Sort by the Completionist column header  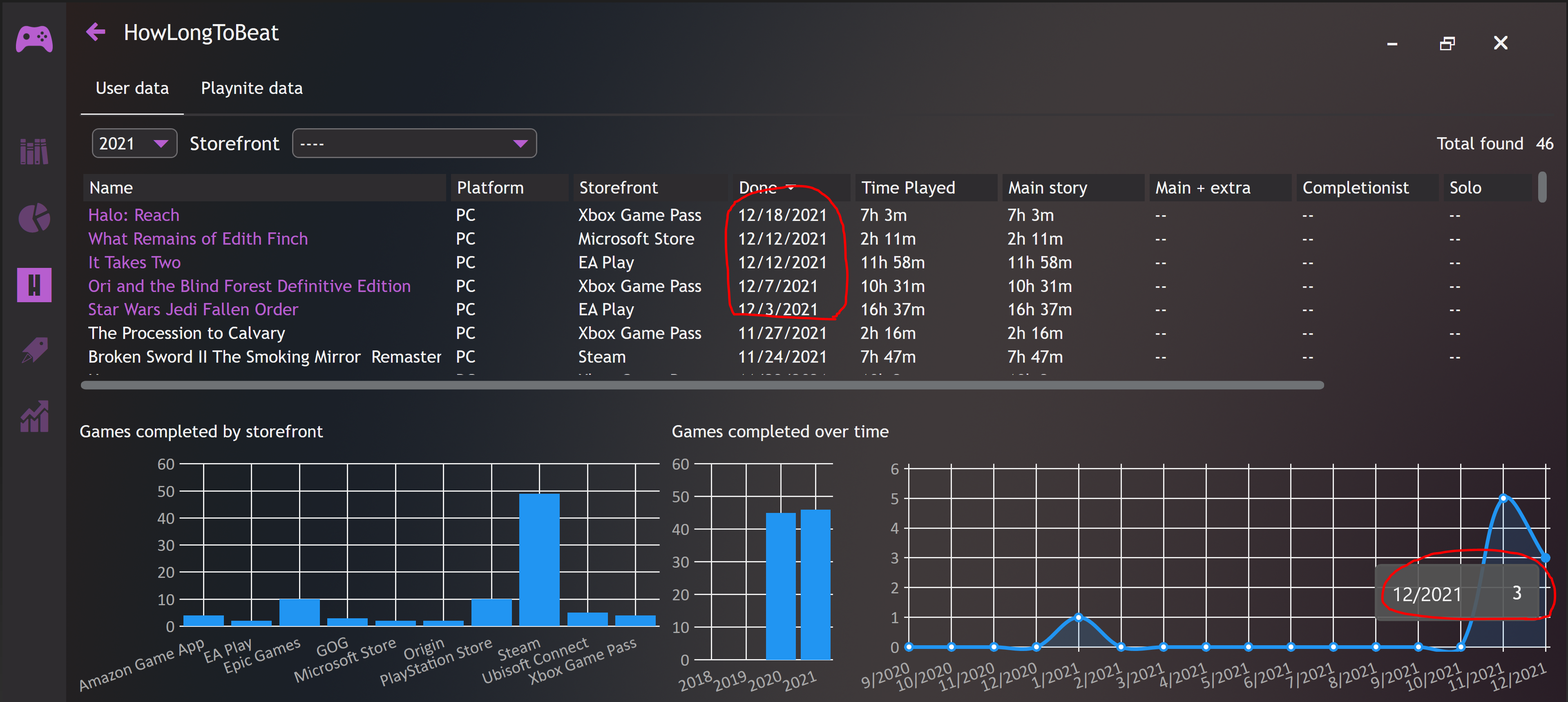tap(1367, 187)
